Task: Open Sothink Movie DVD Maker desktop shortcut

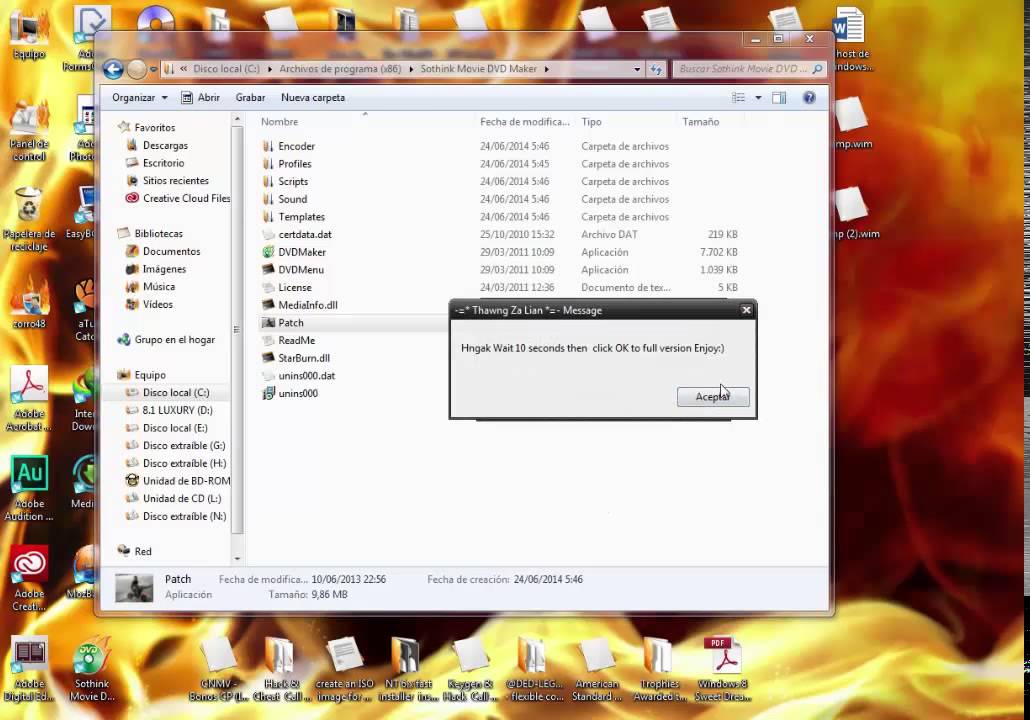Action: 91,670
